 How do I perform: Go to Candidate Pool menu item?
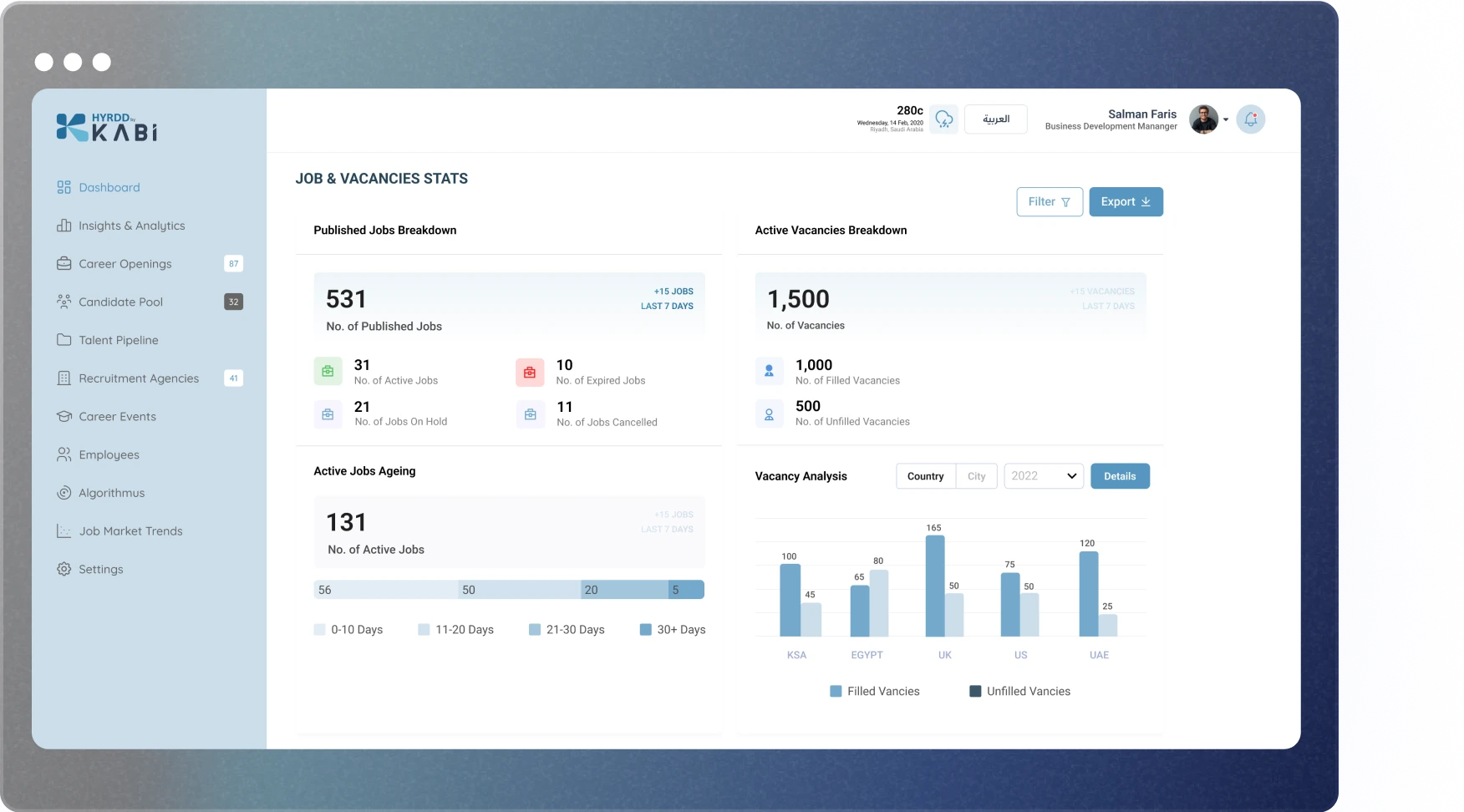click(x=120, y=302)
